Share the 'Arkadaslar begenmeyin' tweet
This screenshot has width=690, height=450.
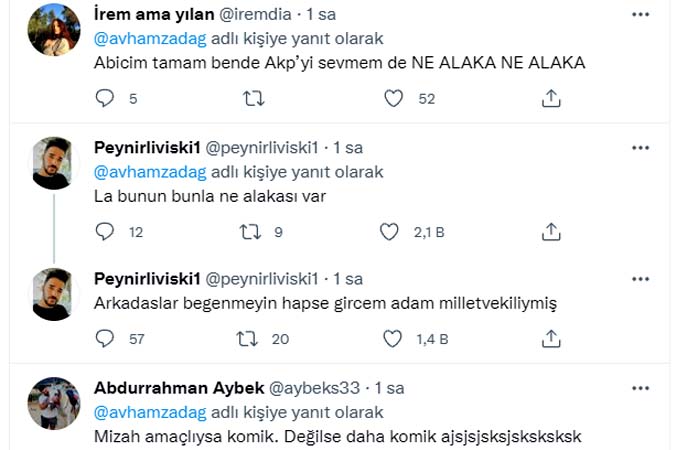click(x=550, y=339)
